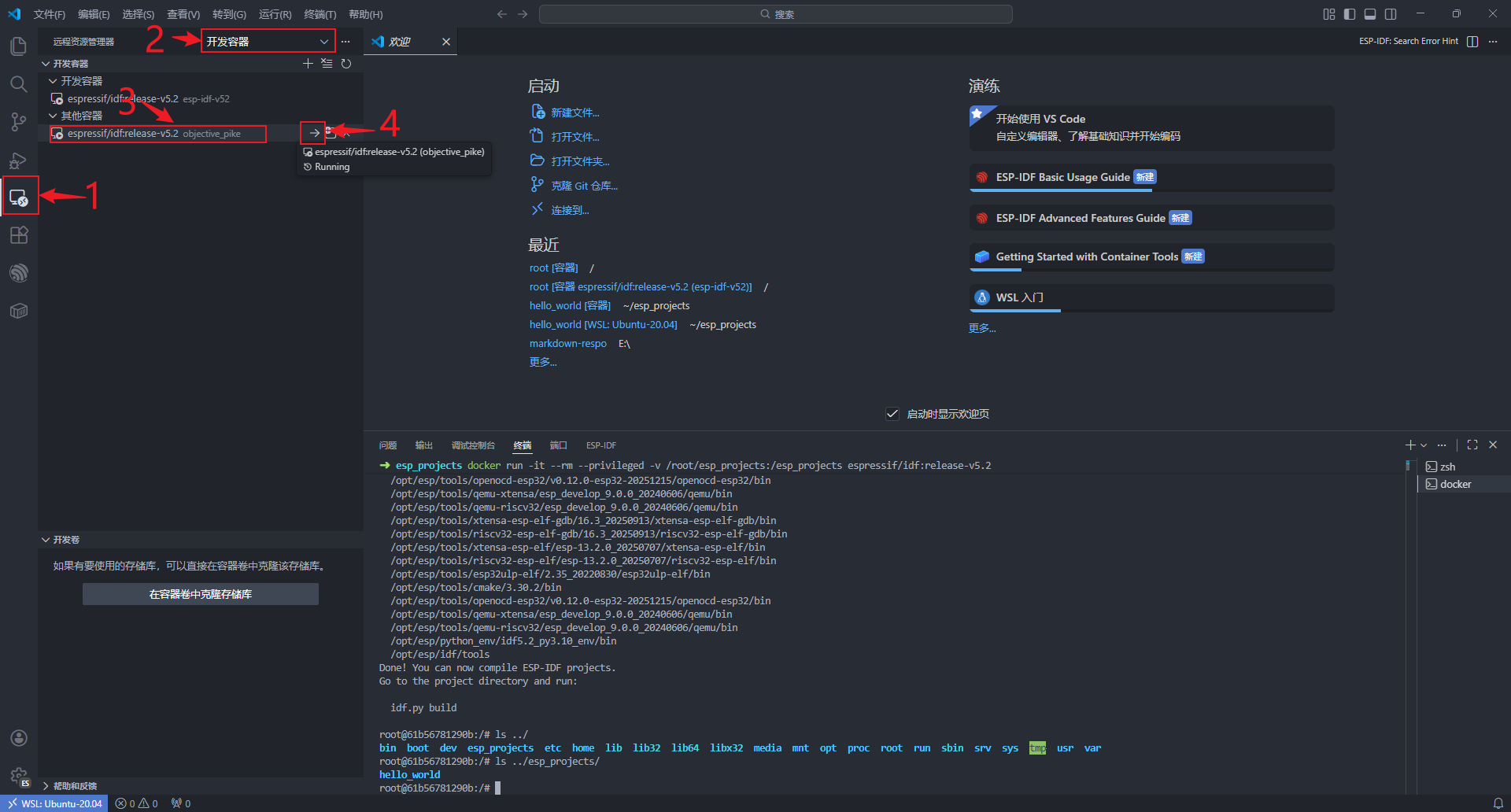
Task: Open the remote explorer more actions menu
Action: (x=345, y=42)
